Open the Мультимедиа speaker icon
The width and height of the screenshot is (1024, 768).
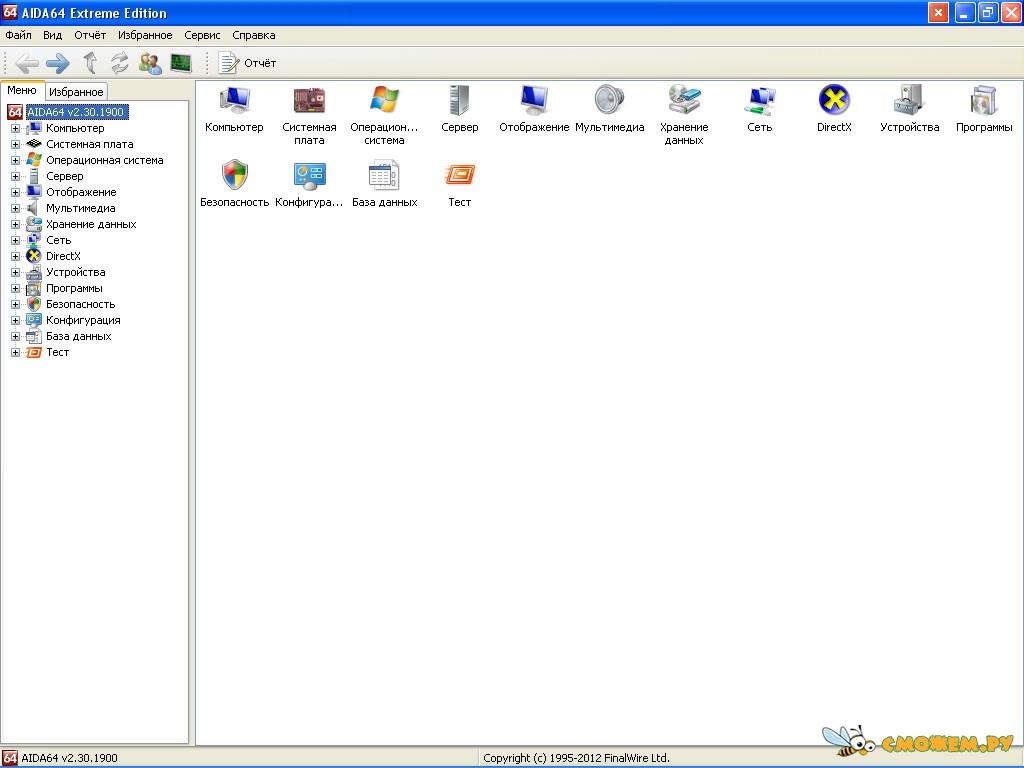609,100
